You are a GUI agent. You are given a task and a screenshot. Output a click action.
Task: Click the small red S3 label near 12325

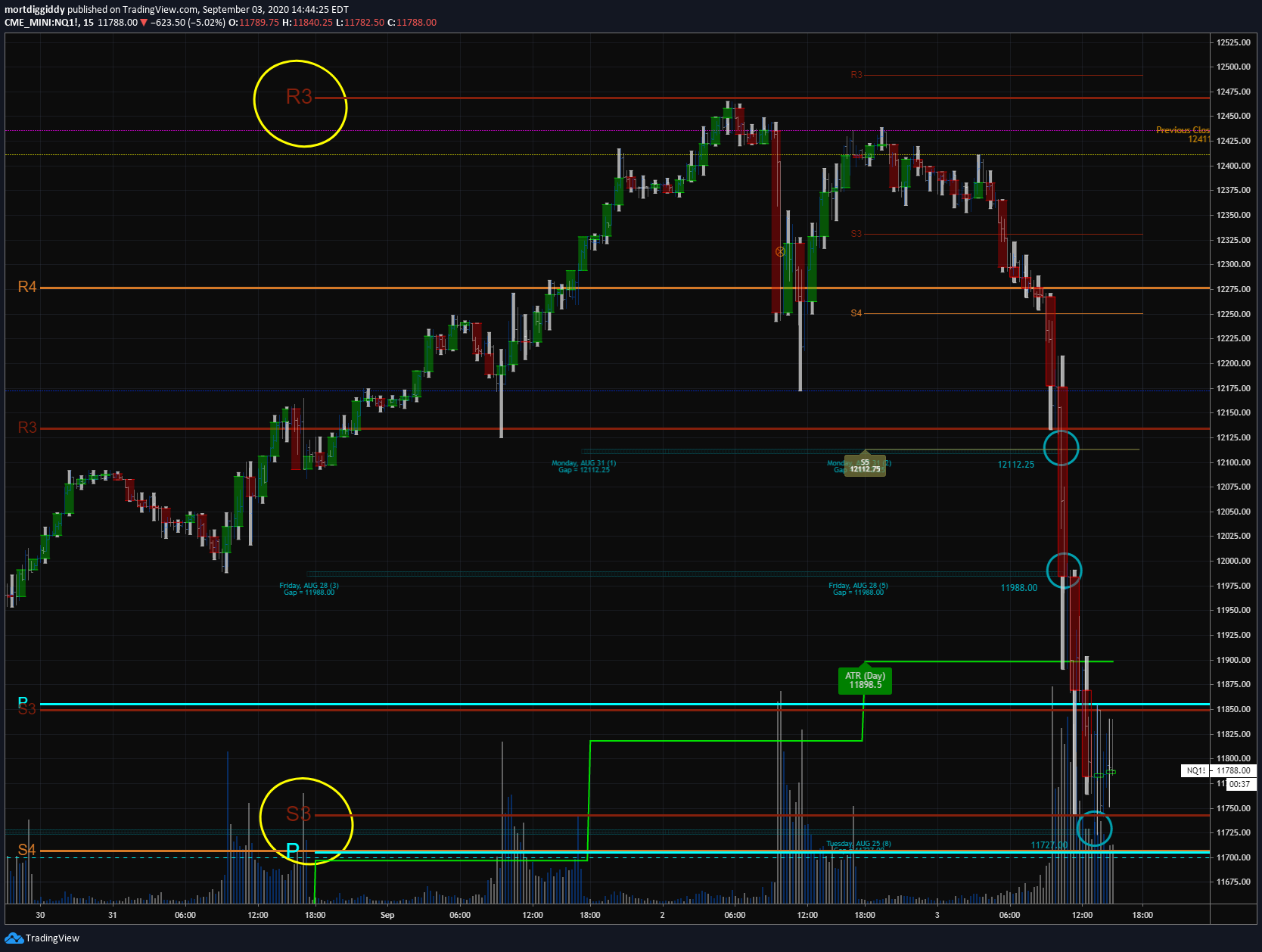856,234
